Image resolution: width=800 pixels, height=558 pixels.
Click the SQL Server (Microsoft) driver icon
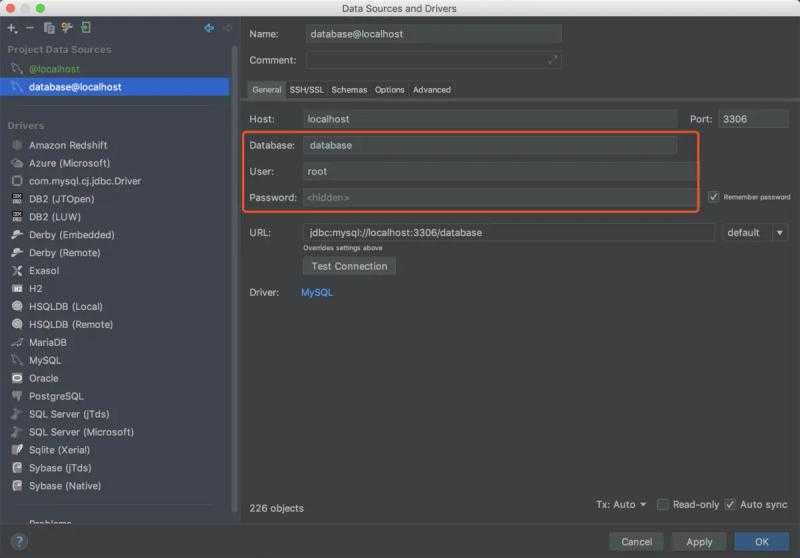[17, 432]
